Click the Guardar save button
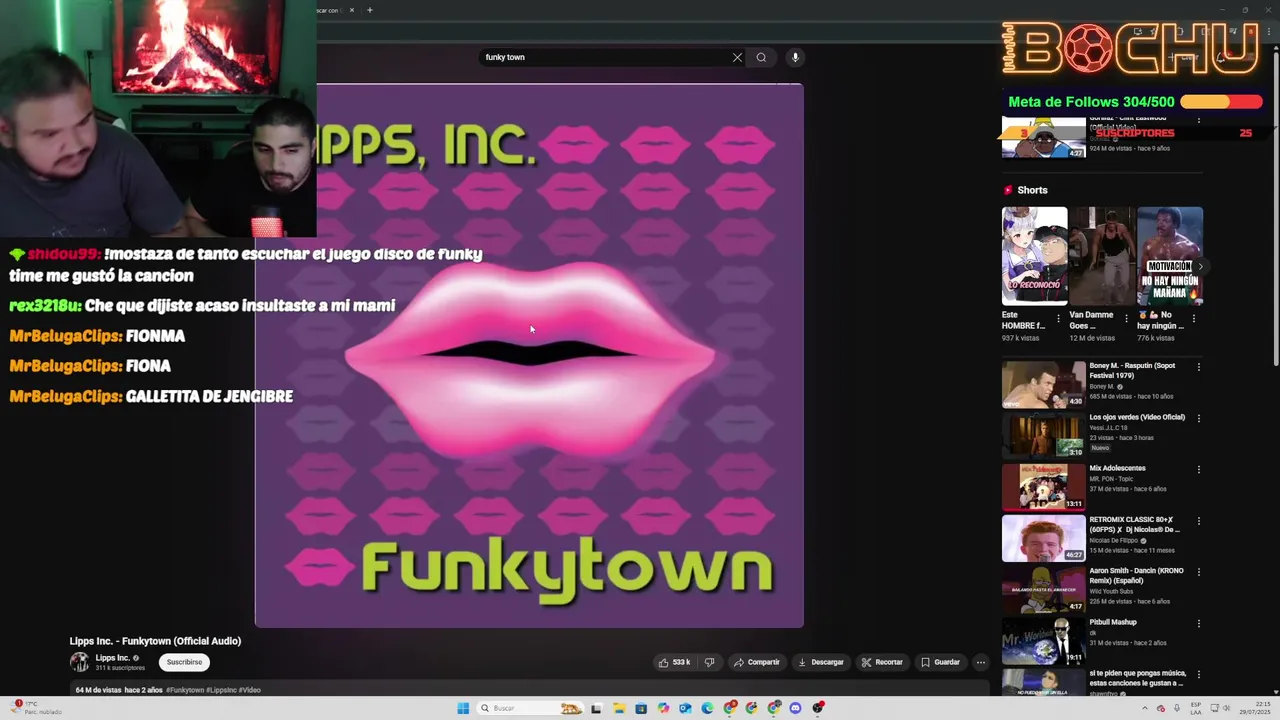This screenshot has width=1280, height=720. (940, 662)
